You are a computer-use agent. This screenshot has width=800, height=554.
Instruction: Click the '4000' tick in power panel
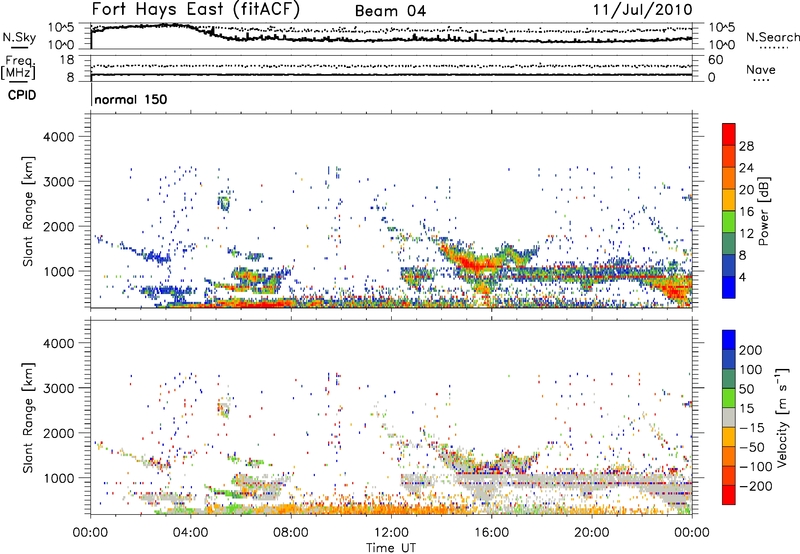pos(58,137)
